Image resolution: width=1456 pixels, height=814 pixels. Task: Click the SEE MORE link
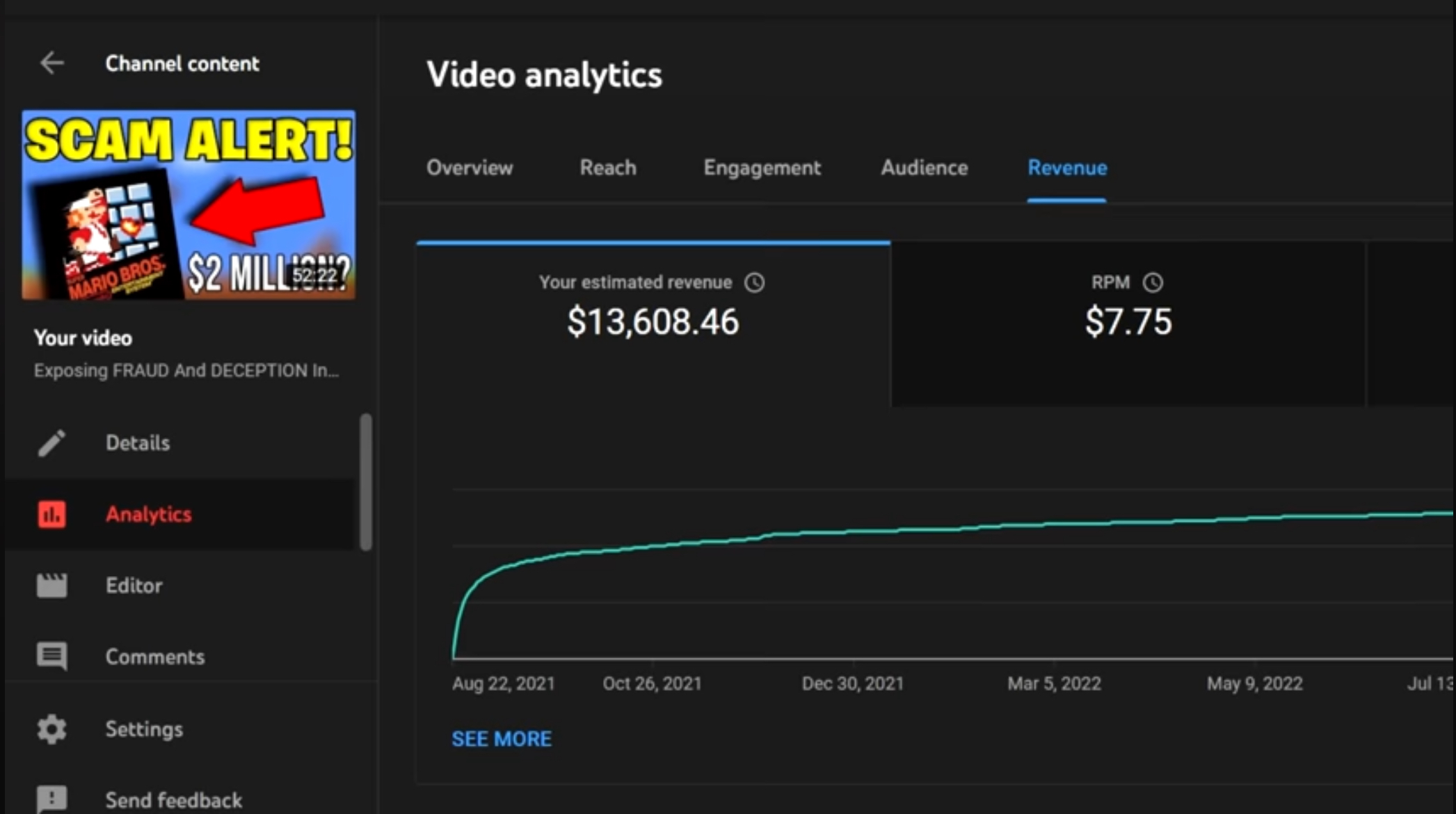coord(502,739)
